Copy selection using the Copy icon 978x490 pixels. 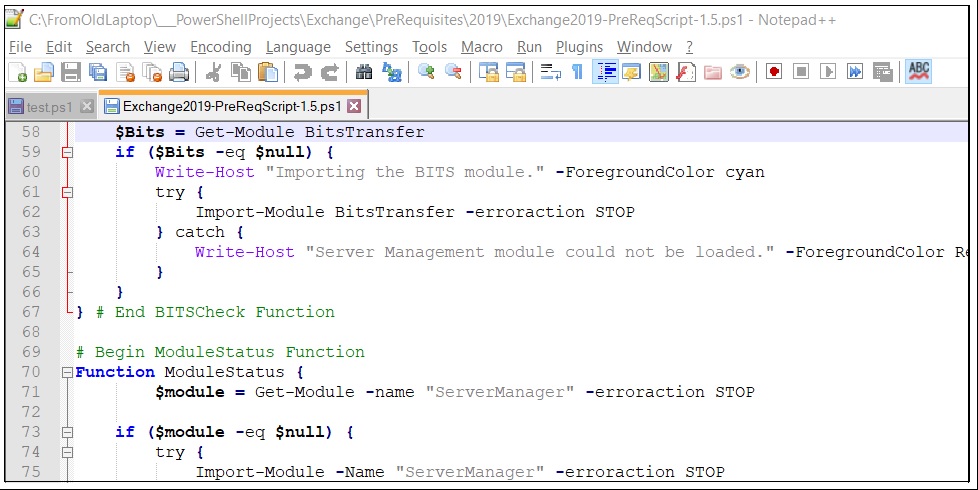[x=240, y=72]
